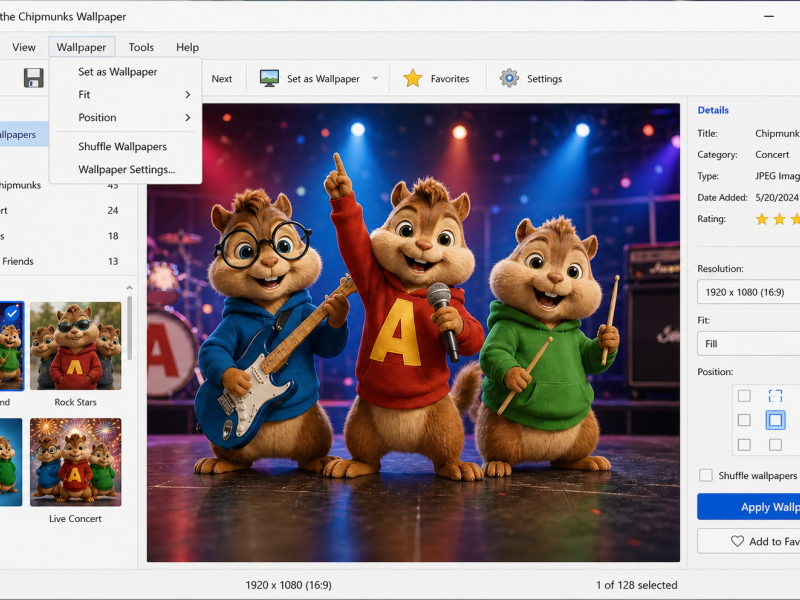Click the thumbnail list vertical scrollbar
This screenshot has height=600, width=800.
click(x=129, y=328)
